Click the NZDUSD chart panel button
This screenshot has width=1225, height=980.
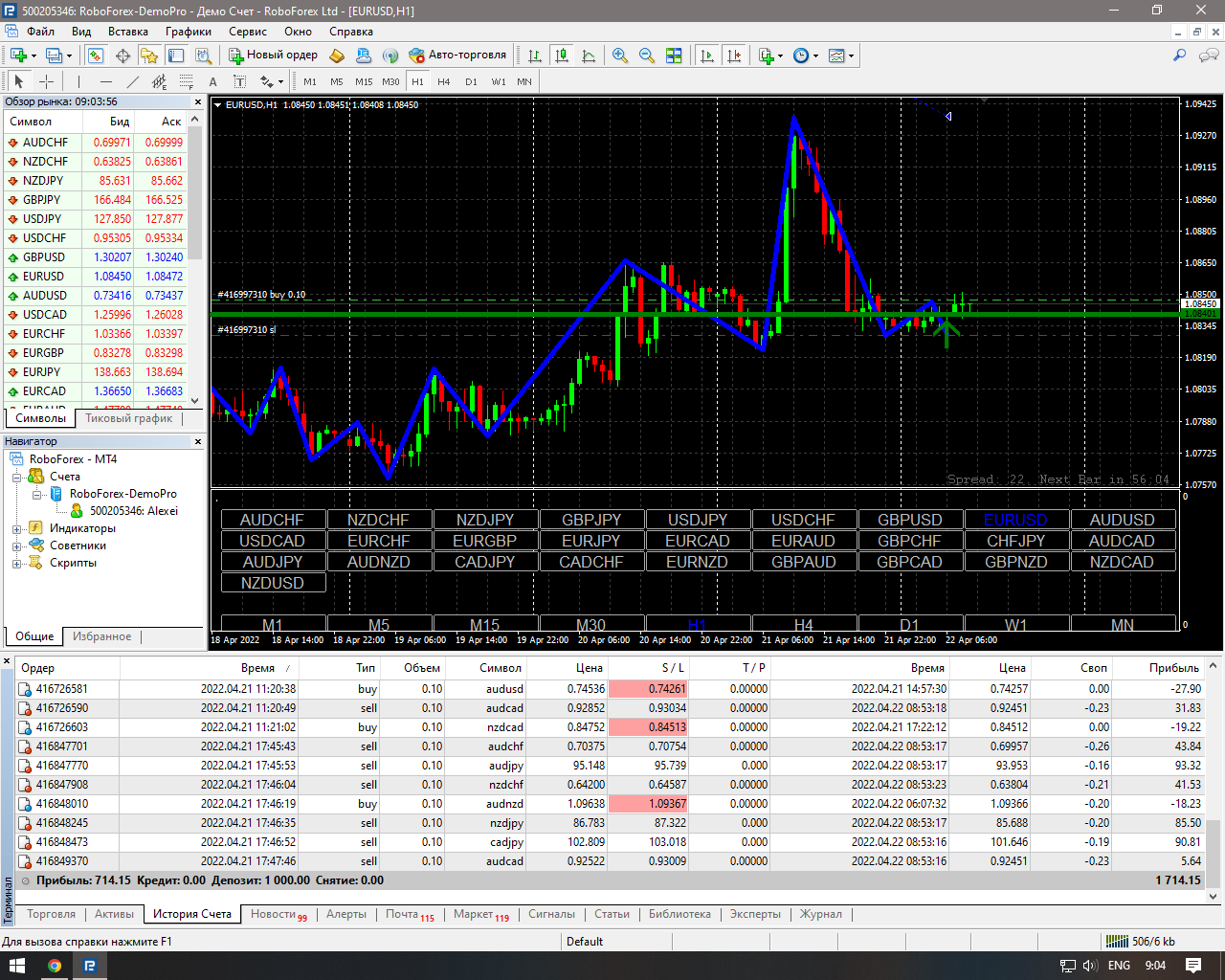(273, 583)
